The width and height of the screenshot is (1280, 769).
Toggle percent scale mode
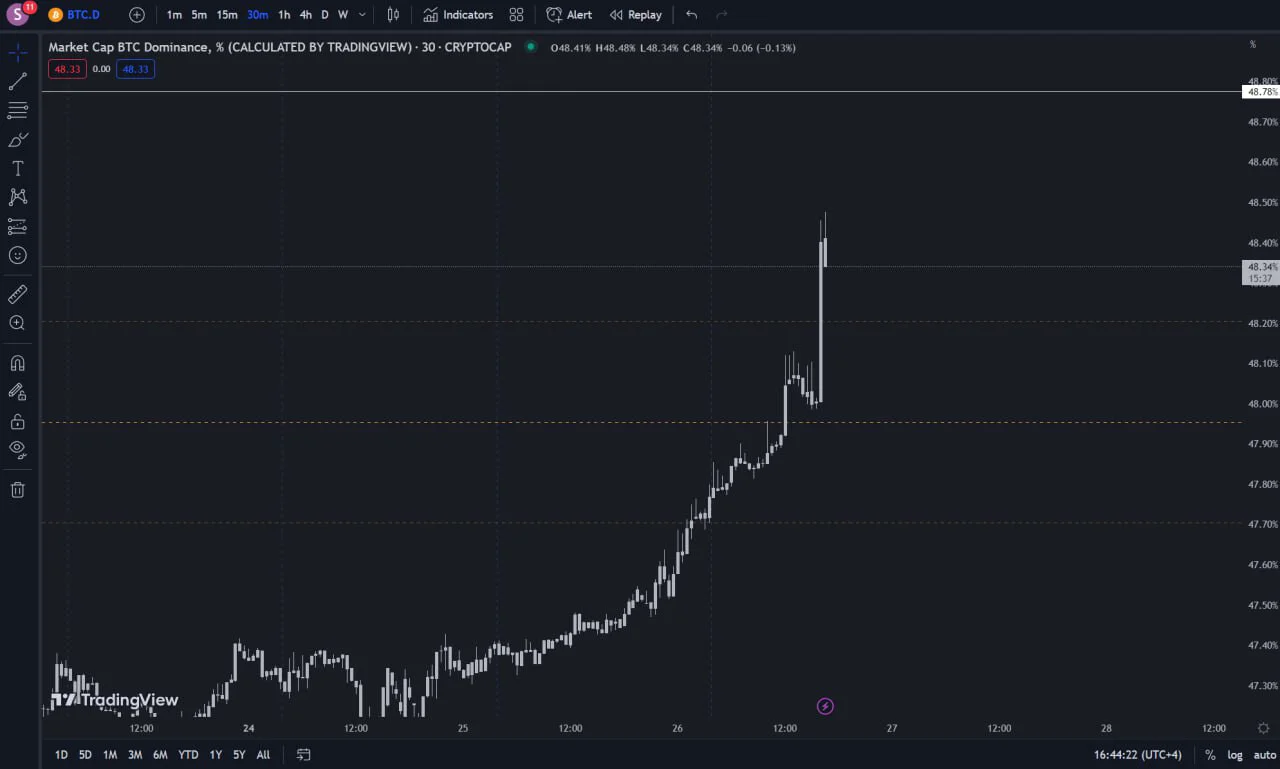(x=1211, y=755)
